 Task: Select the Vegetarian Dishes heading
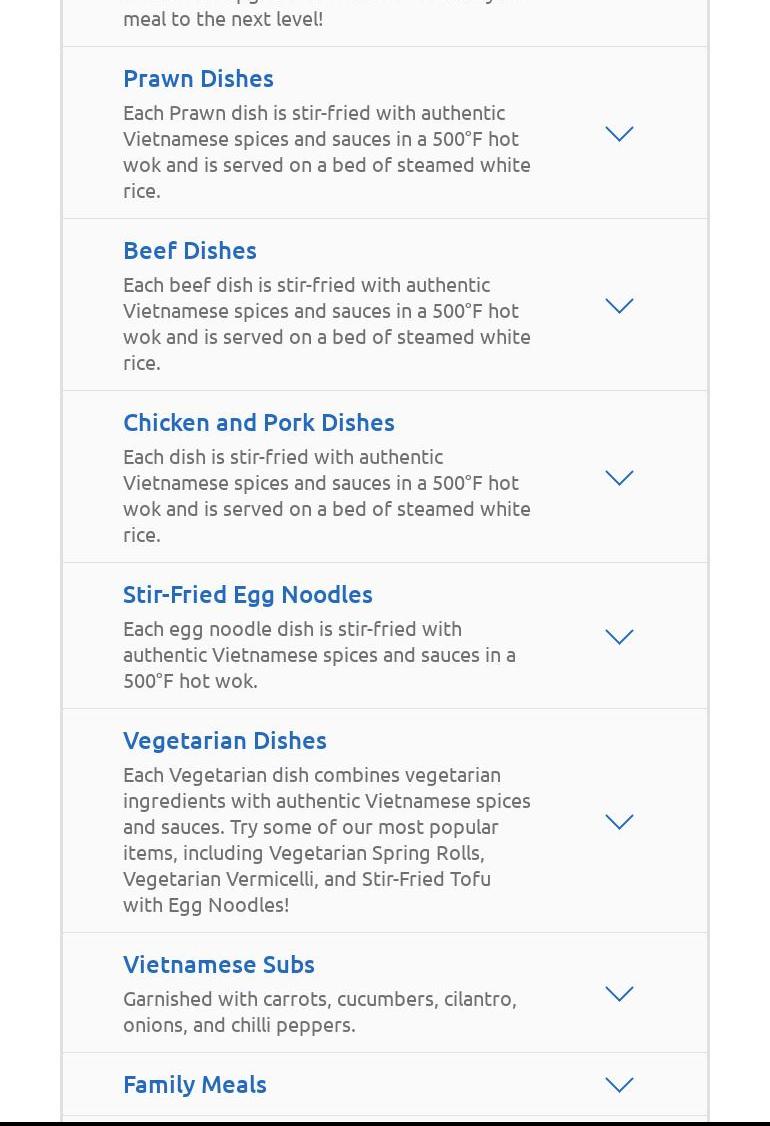tap(225, 740)
